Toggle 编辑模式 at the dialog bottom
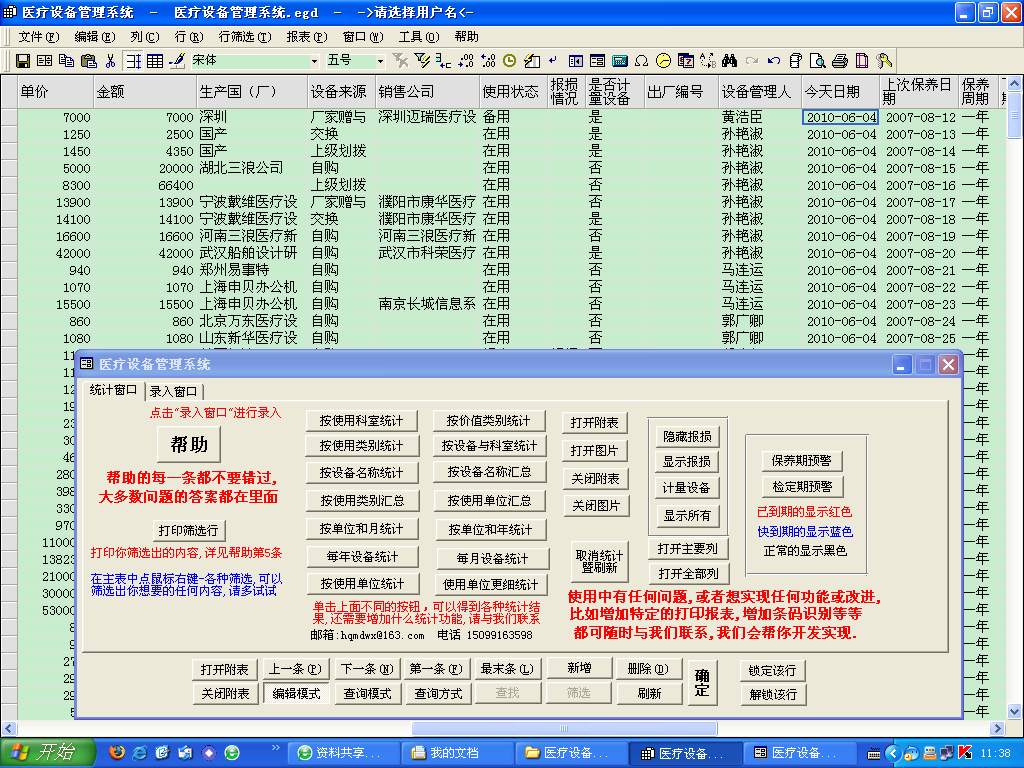Image resolution: width=1024 pixels, height=768 pixels. tap(296, 693)
